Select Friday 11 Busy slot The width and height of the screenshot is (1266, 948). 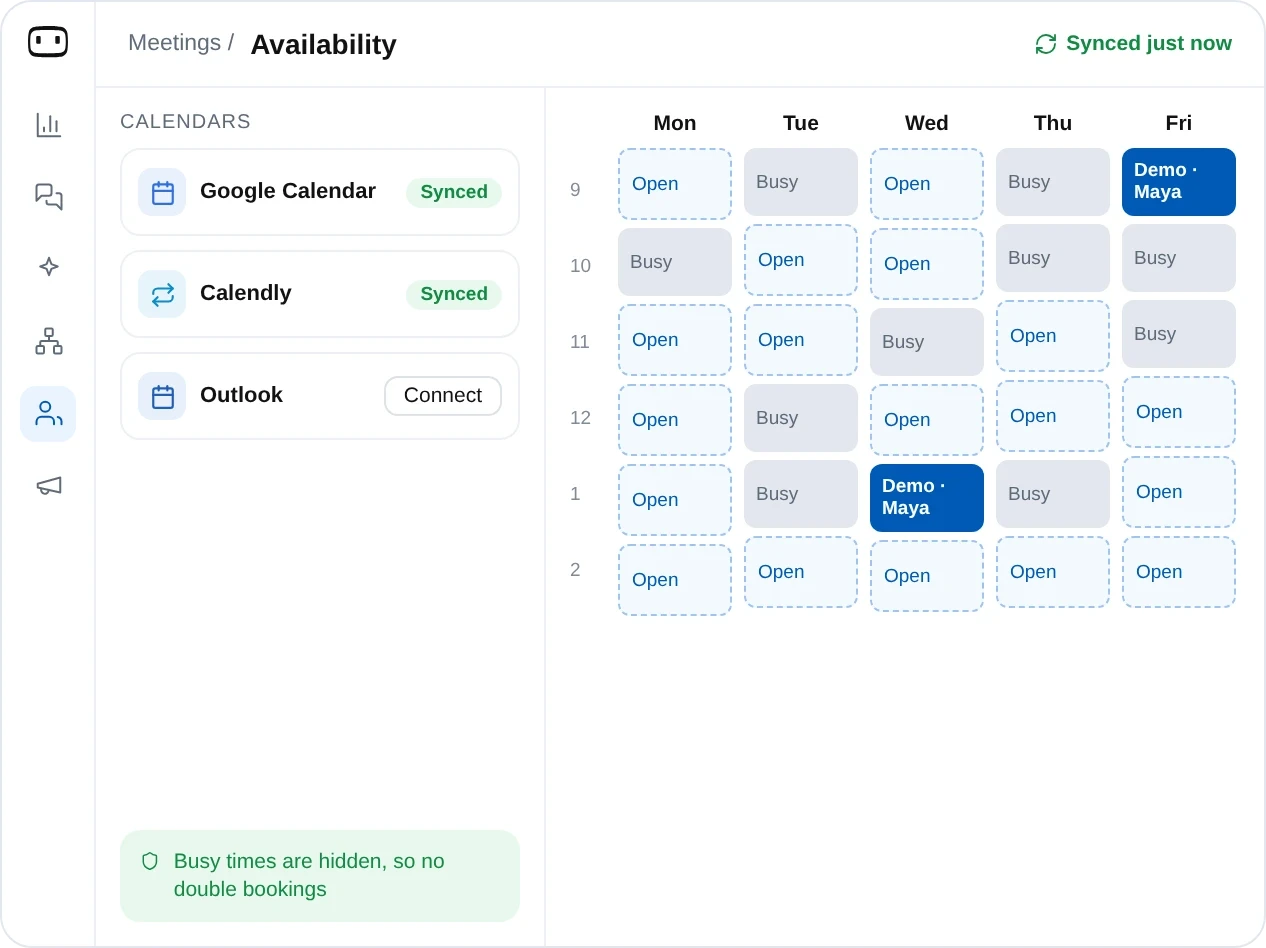coord(1179,334)
